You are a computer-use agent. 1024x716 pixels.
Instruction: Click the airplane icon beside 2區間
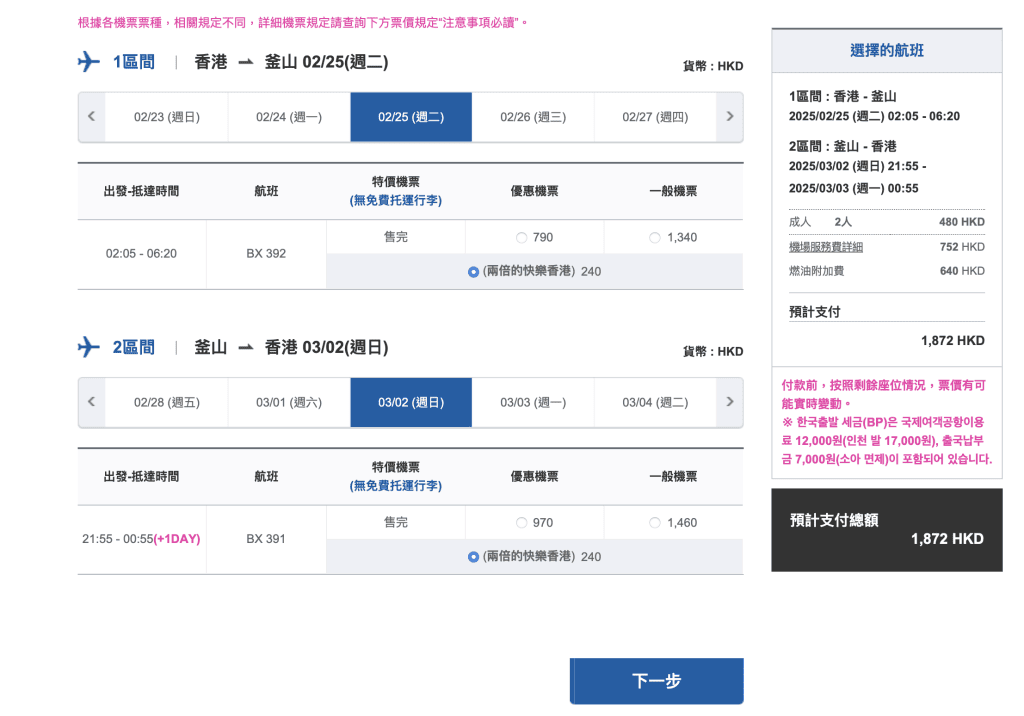(x=89, y=347)
